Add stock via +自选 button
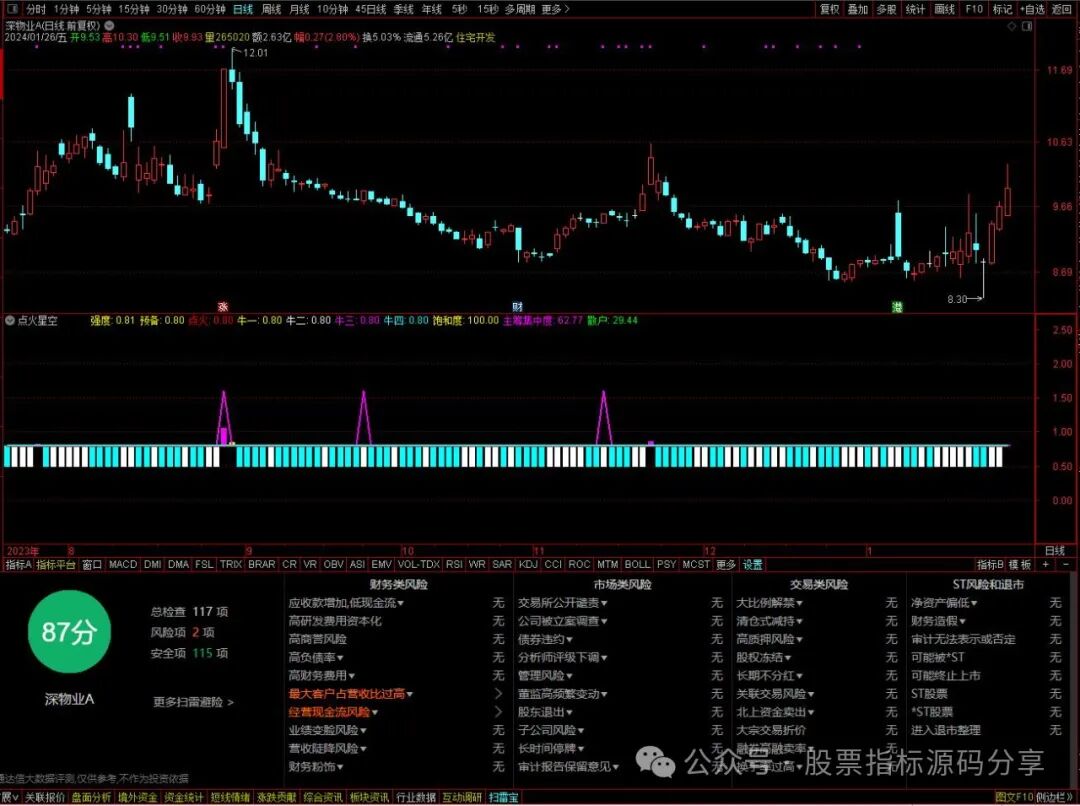 tap(1032, 9)
